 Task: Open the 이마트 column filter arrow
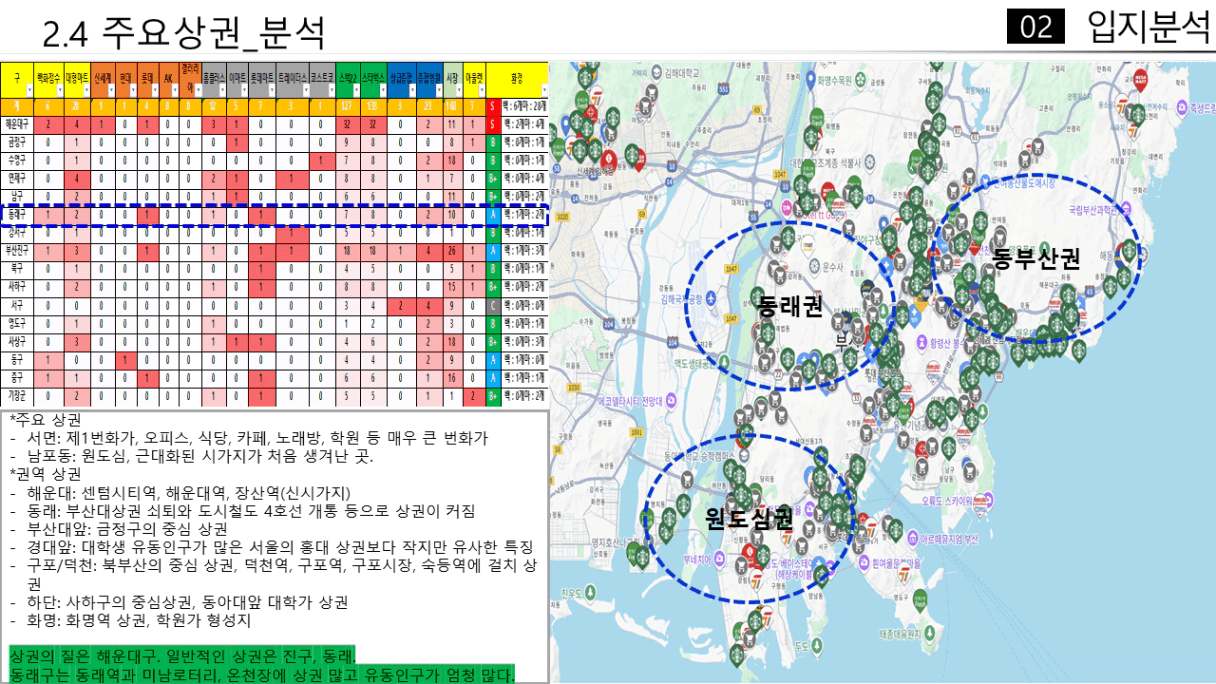244,91
